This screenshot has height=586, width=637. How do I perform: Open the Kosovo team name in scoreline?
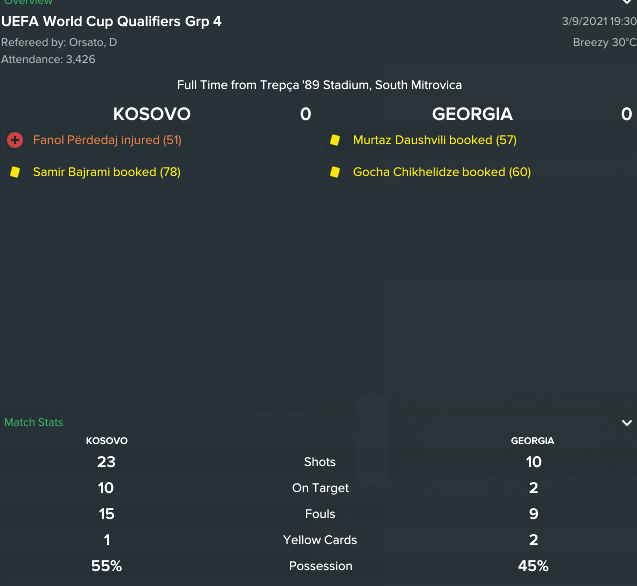(x=151, y=114)
